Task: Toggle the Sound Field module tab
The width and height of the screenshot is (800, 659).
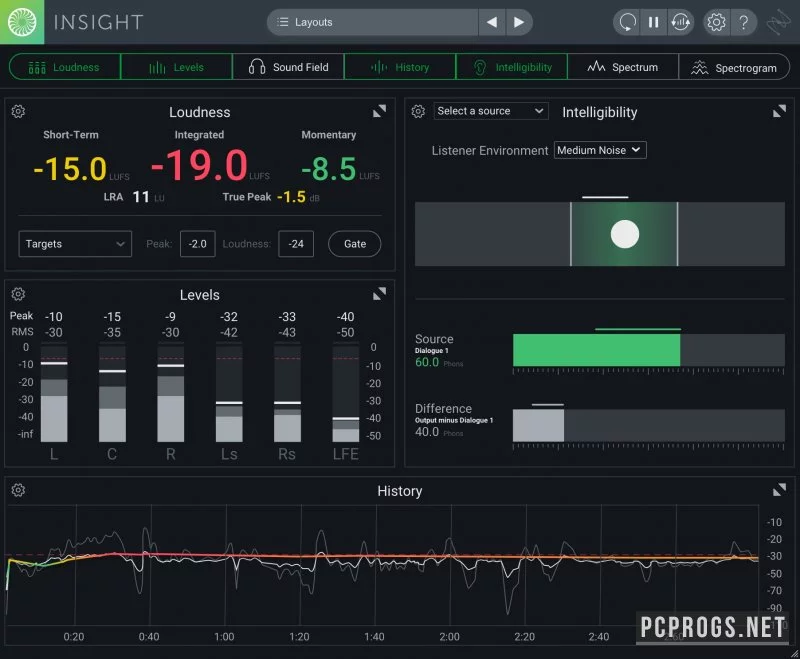Action: click(x=288, y=67)
